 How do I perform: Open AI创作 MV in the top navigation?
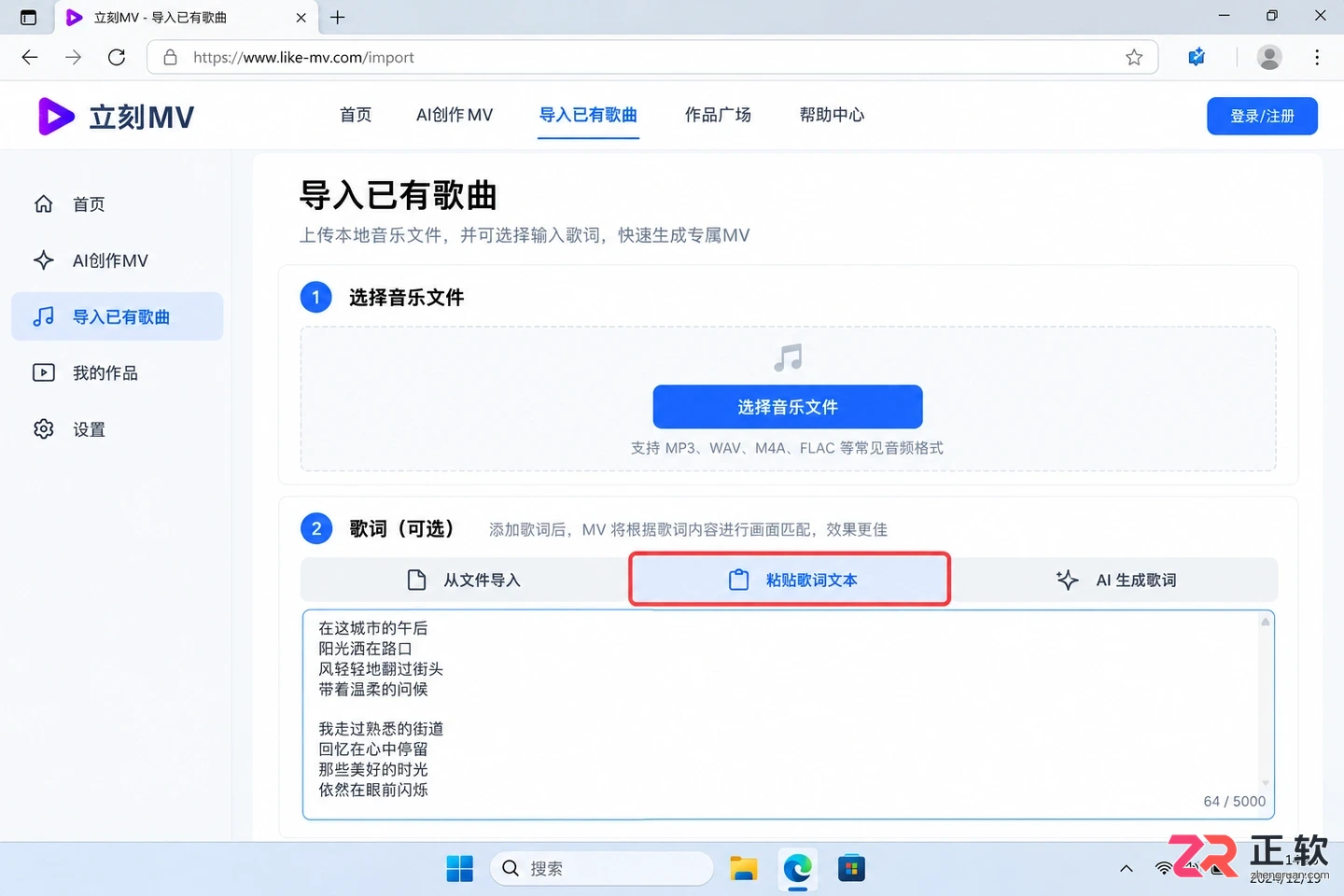(455, 115)
